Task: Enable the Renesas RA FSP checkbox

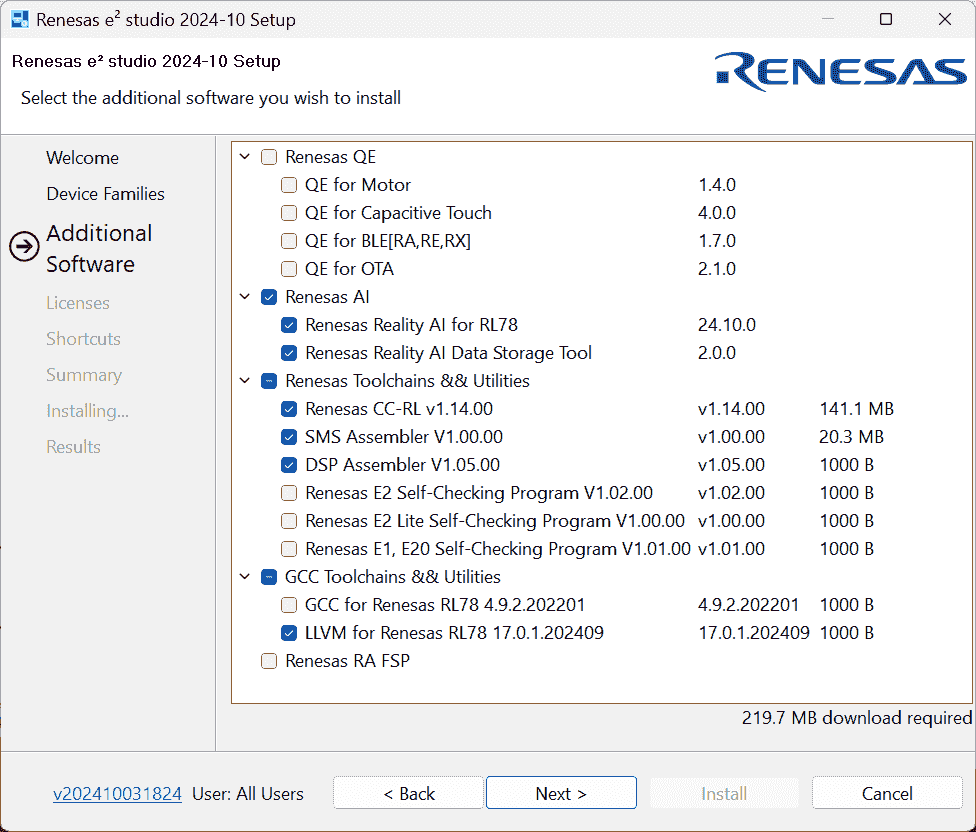Action: (269, 661)
